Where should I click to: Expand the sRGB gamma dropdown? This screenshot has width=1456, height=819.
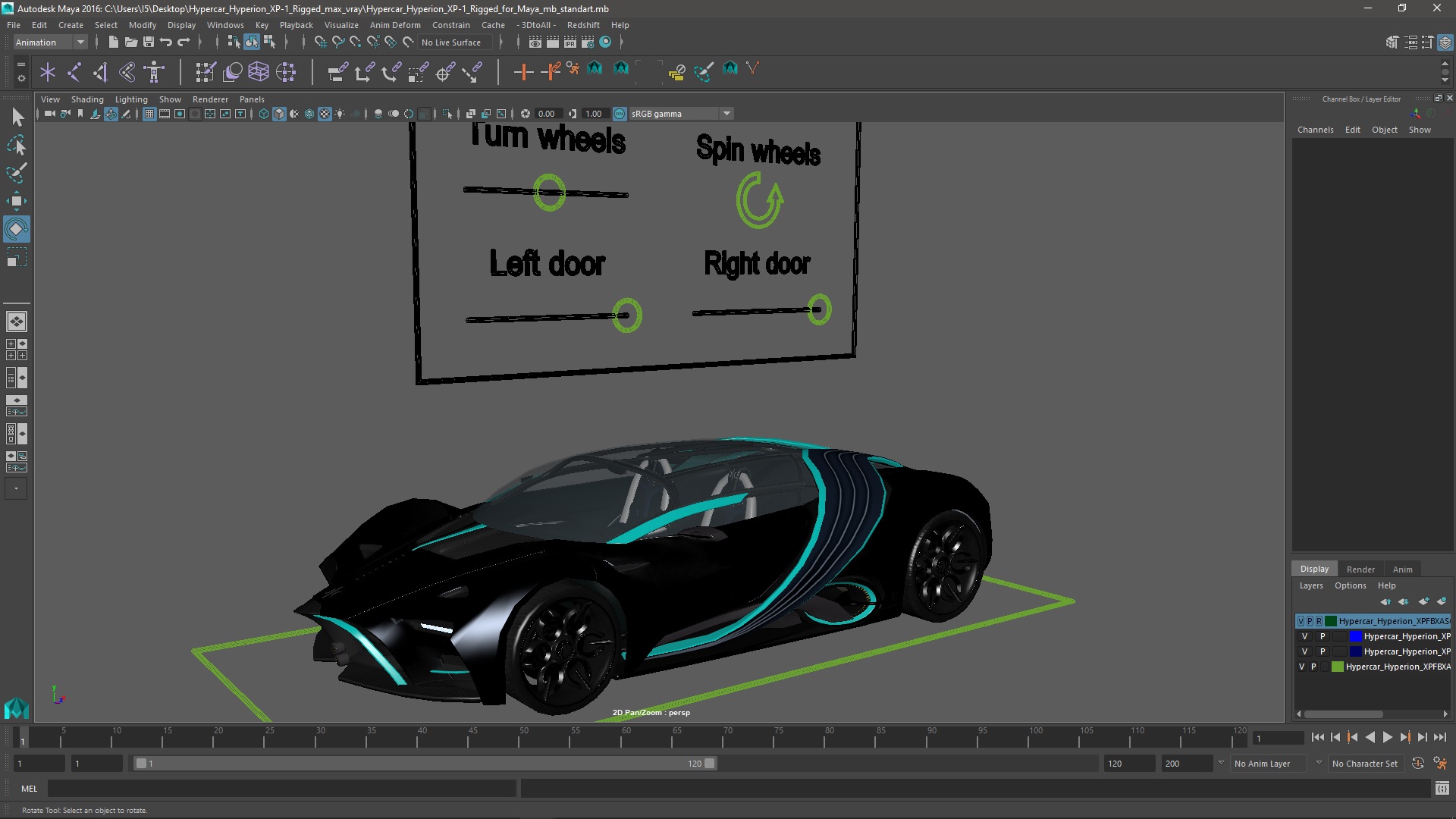click(x=726, y=114)
